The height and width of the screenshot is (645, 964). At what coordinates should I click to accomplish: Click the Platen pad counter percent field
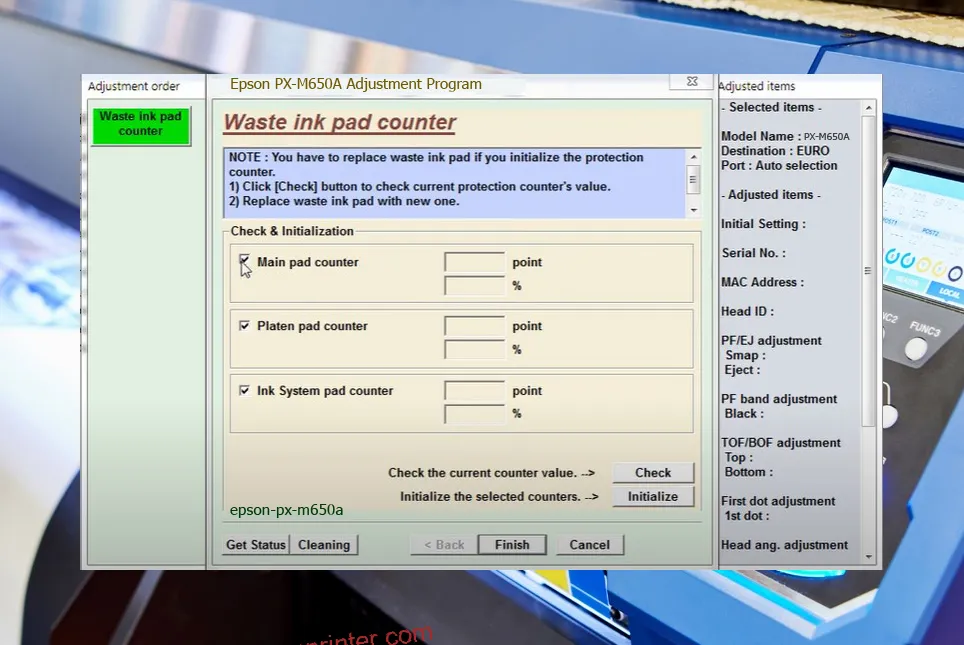point(474,349)
